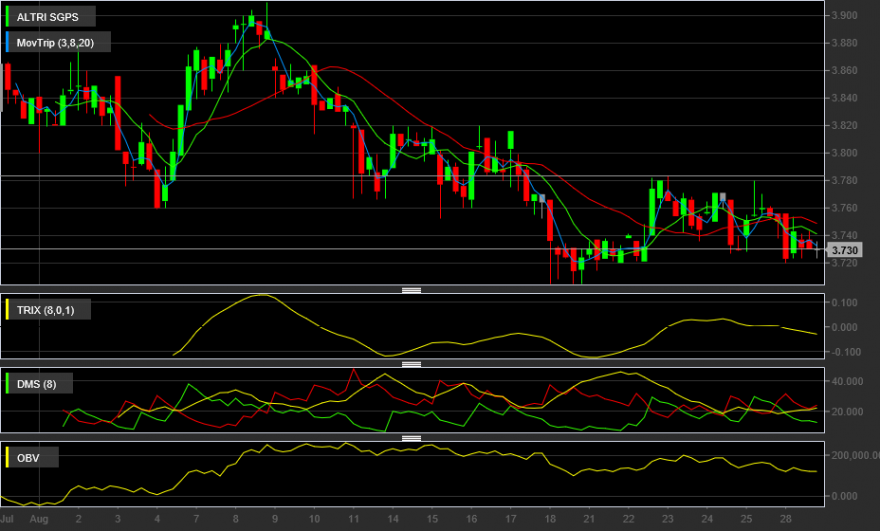Viewport: 880px width, 531px height.
Task: Click the divider handle above OBV panel
Action: tap(411, 438)
